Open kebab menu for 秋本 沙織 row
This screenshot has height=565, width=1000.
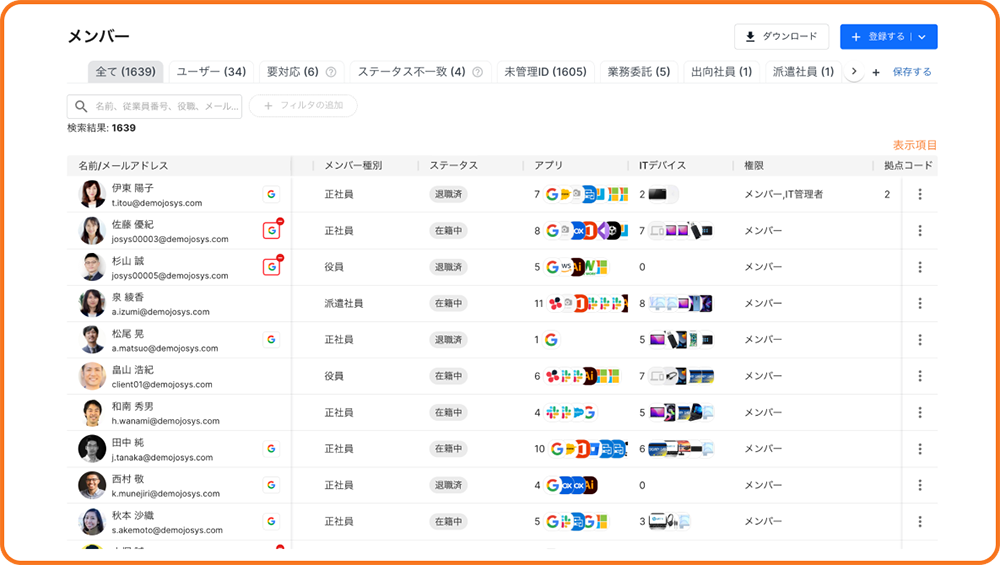pyautogui.click(x=920, y=521)
